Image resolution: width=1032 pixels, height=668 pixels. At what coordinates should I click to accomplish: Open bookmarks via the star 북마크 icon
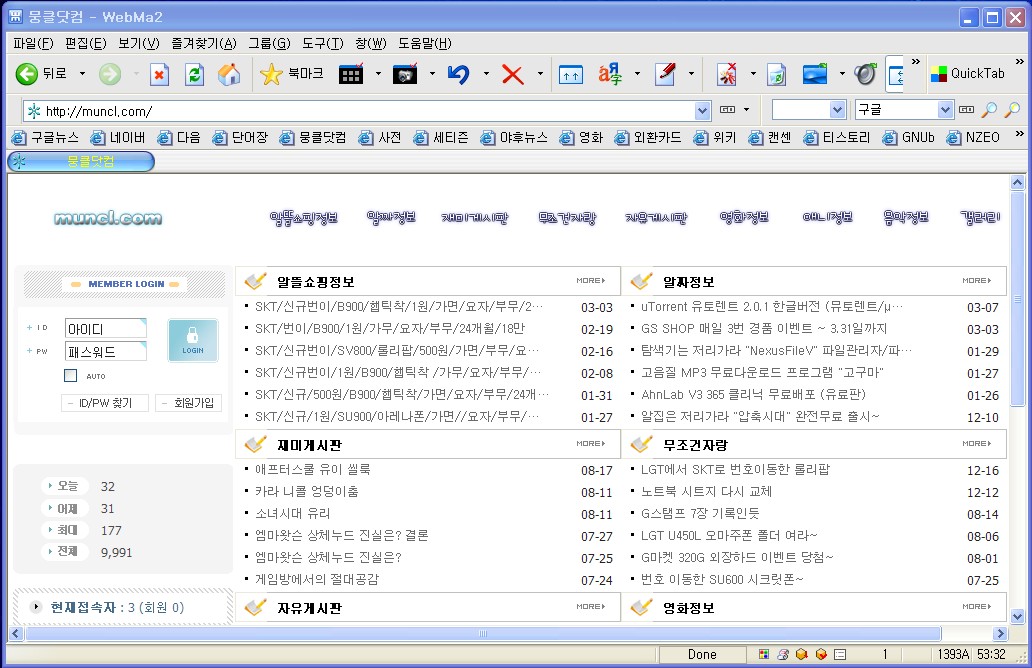271,74
